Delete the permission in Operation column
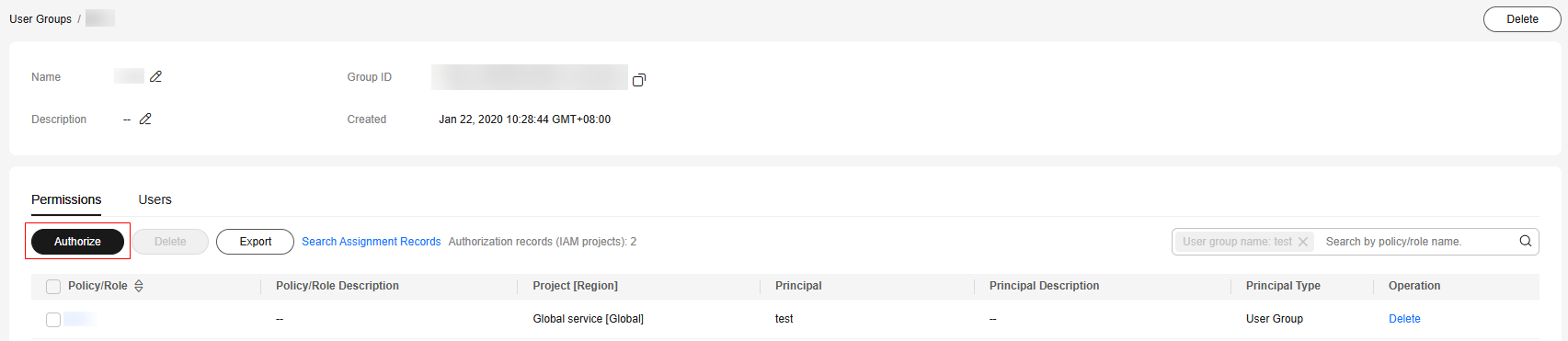The image size is (1568, 341). (1404, 319)
